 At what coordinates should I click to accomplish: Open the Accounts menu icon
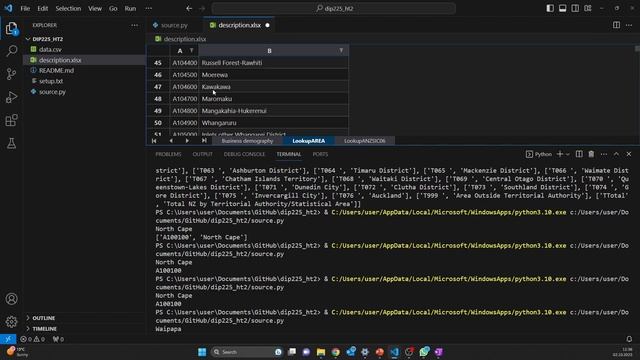[x=11, y=299]
